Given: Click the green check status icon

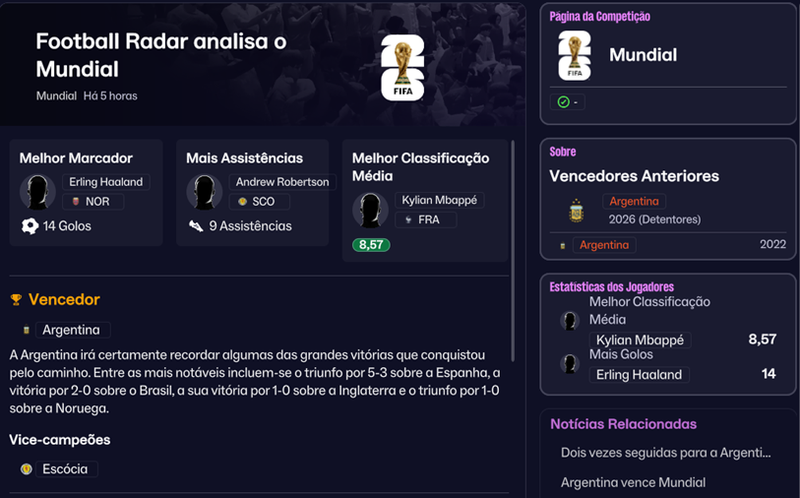Looking at the screenshot, I should tap(563, 102).
